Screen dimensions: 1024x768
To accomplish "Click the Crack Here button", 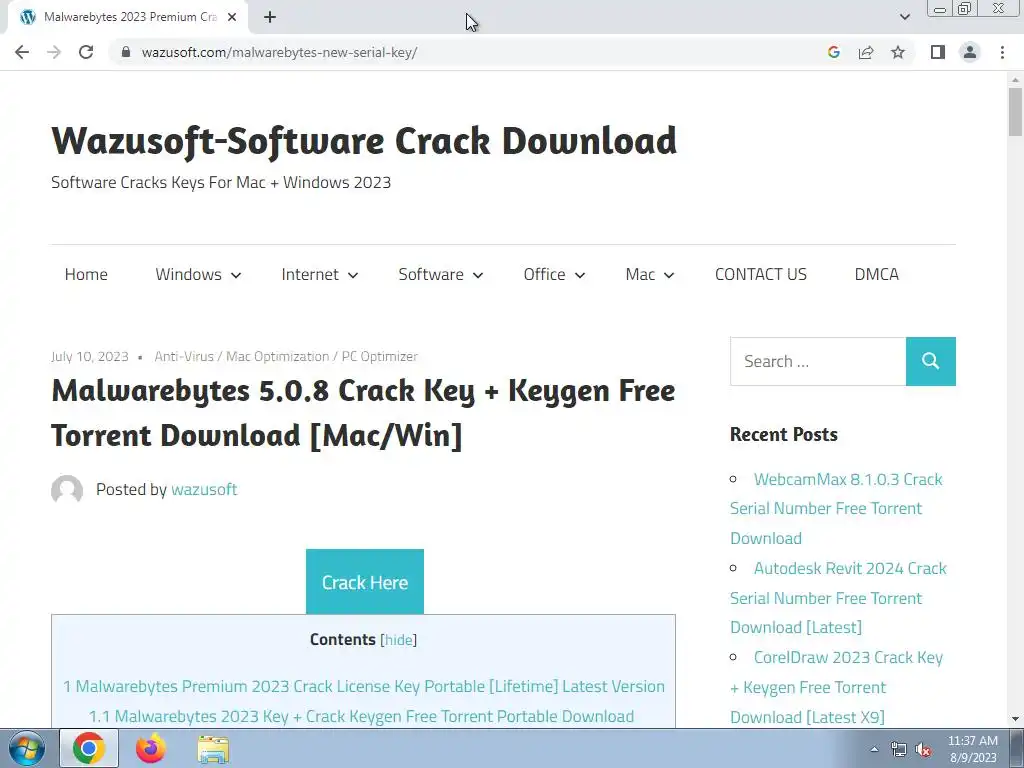I will tap(364, 582).
